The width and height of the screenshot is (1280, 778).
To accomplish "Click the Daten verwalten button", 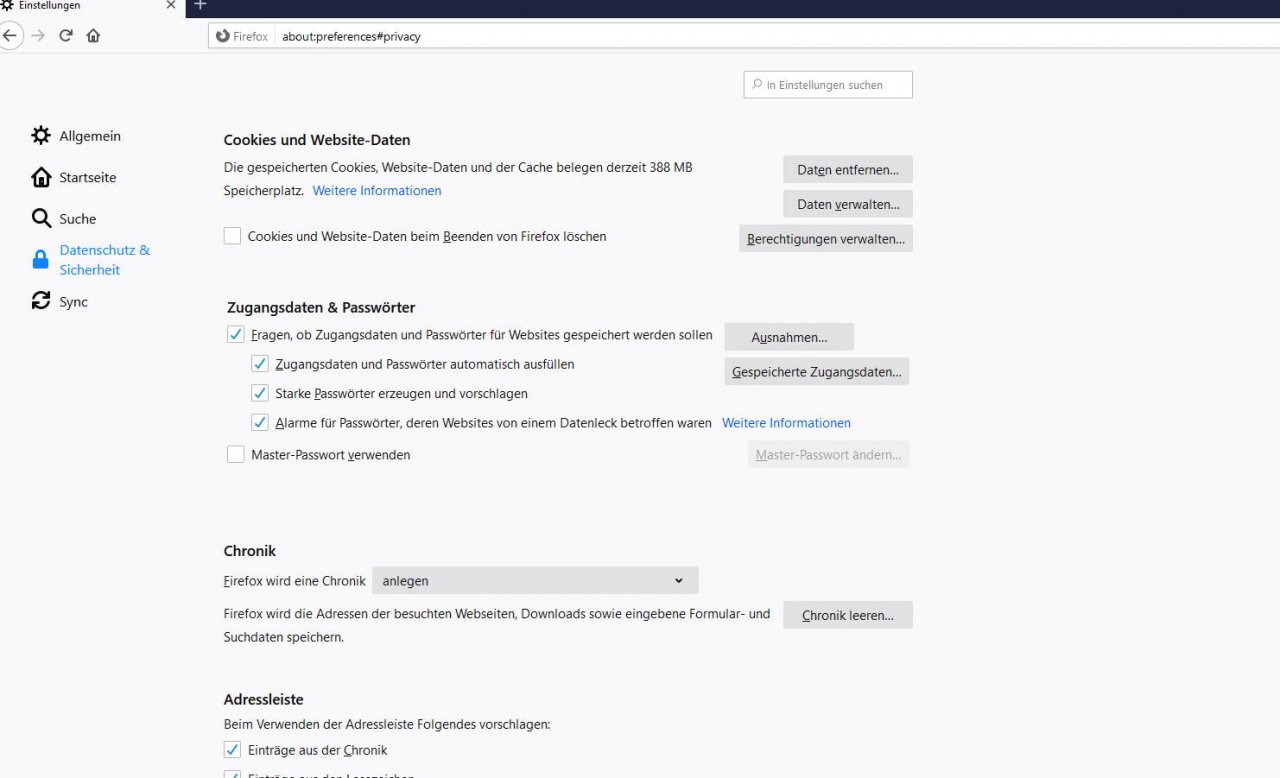I will (x=848, y=204).
